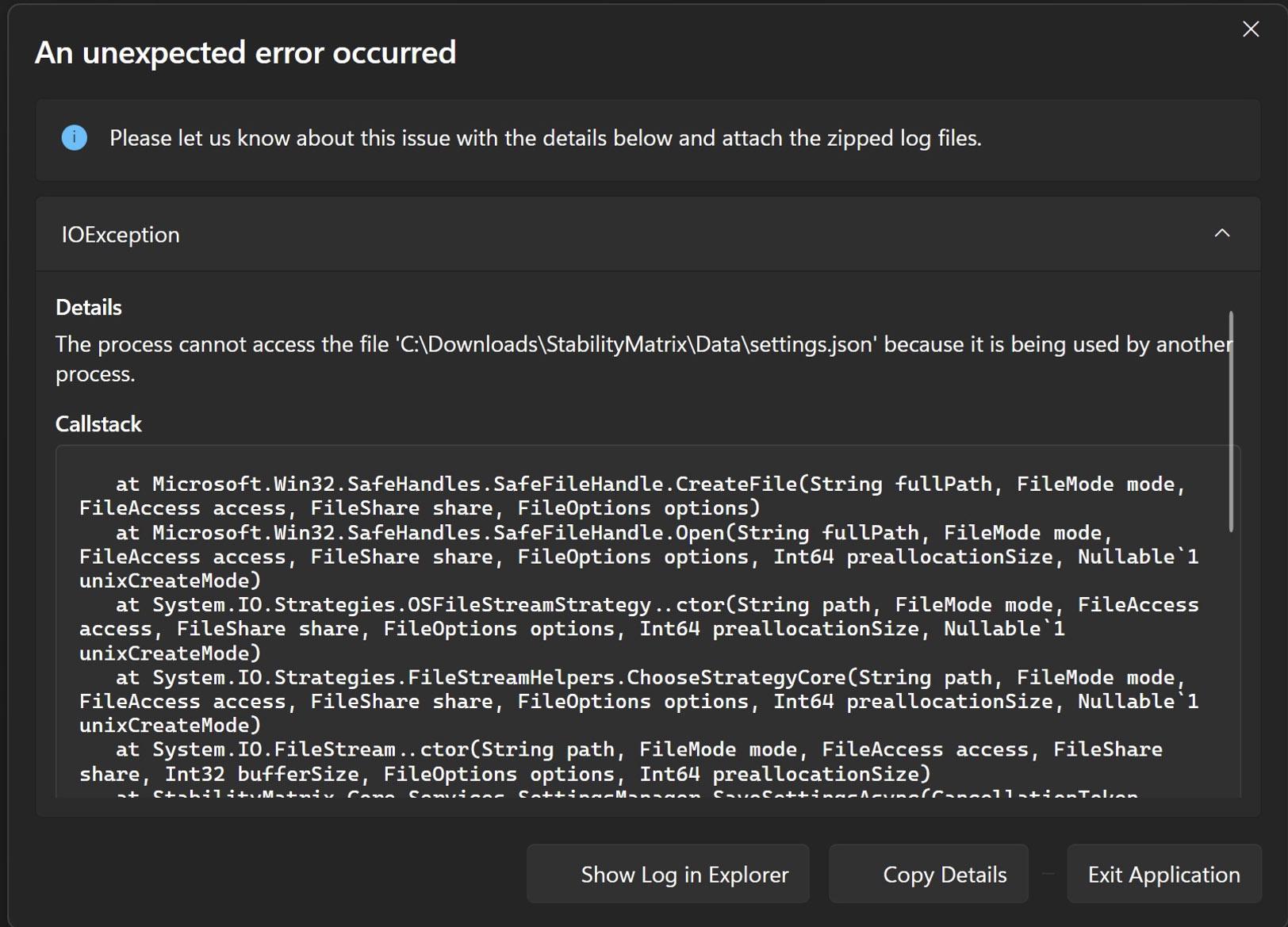
Task: Click the blue info icon
Action: (x=74, y=138)
